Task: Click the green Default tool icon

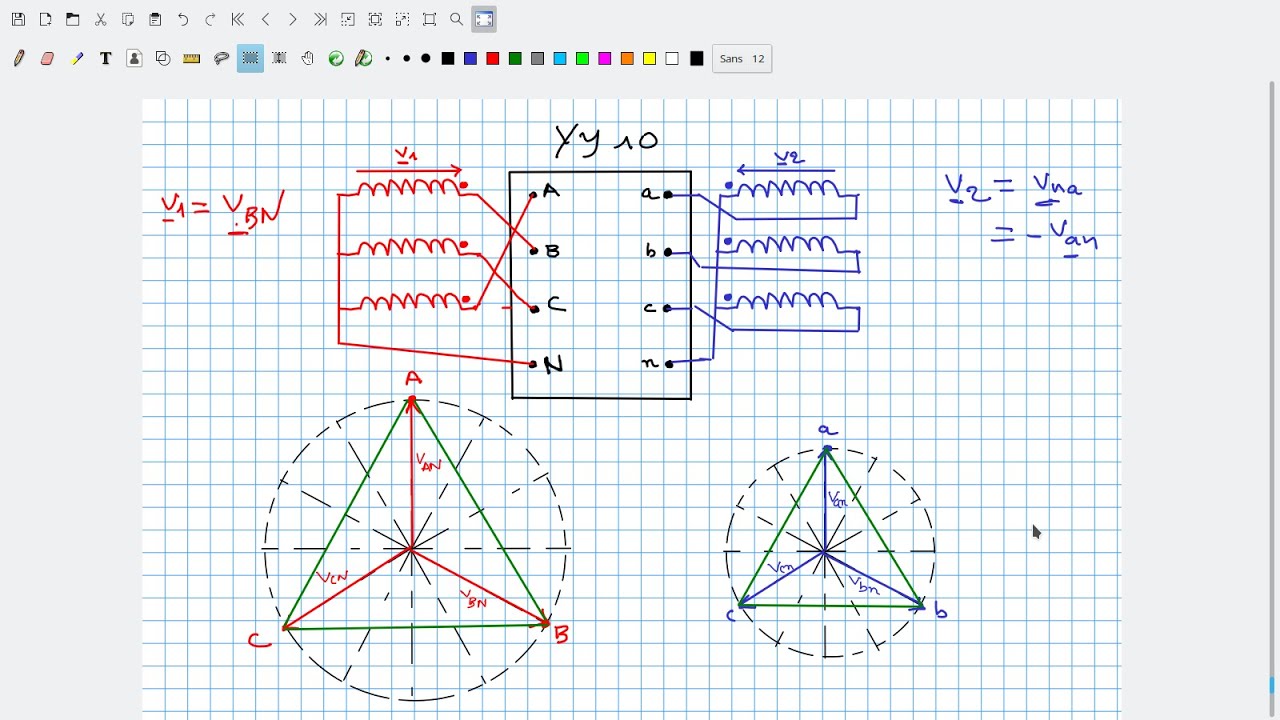Action: click(x=336, y=59)
